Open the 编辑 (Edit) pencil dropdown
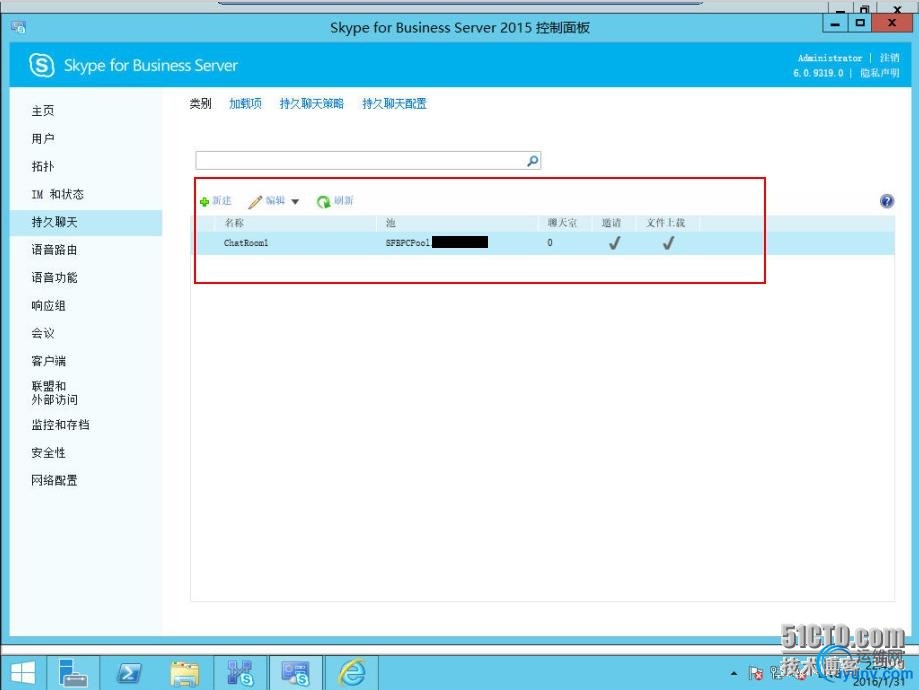 pos(273,201)
